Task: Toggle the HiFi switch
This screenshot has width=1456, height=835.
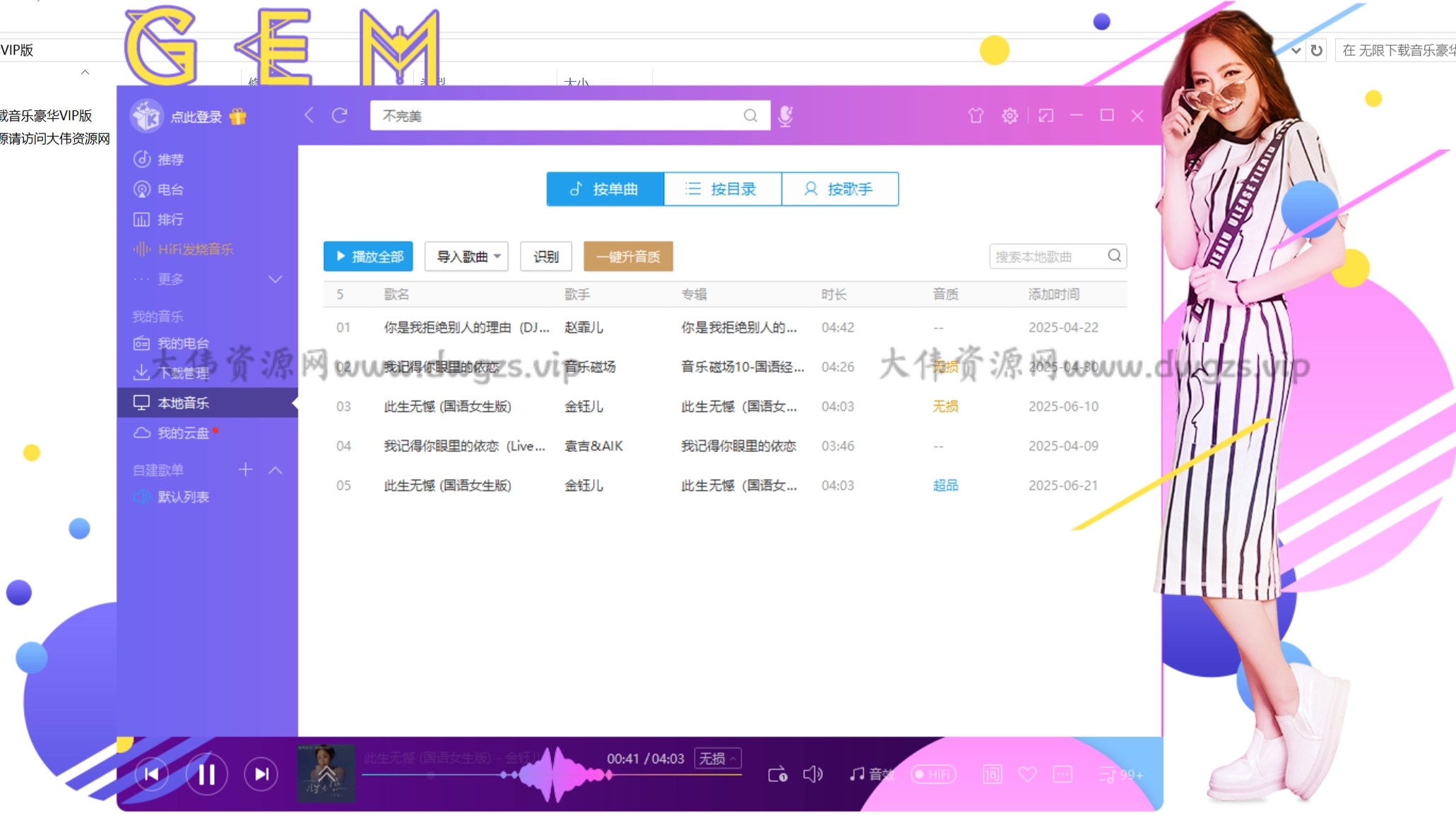Action: point(933,774)
